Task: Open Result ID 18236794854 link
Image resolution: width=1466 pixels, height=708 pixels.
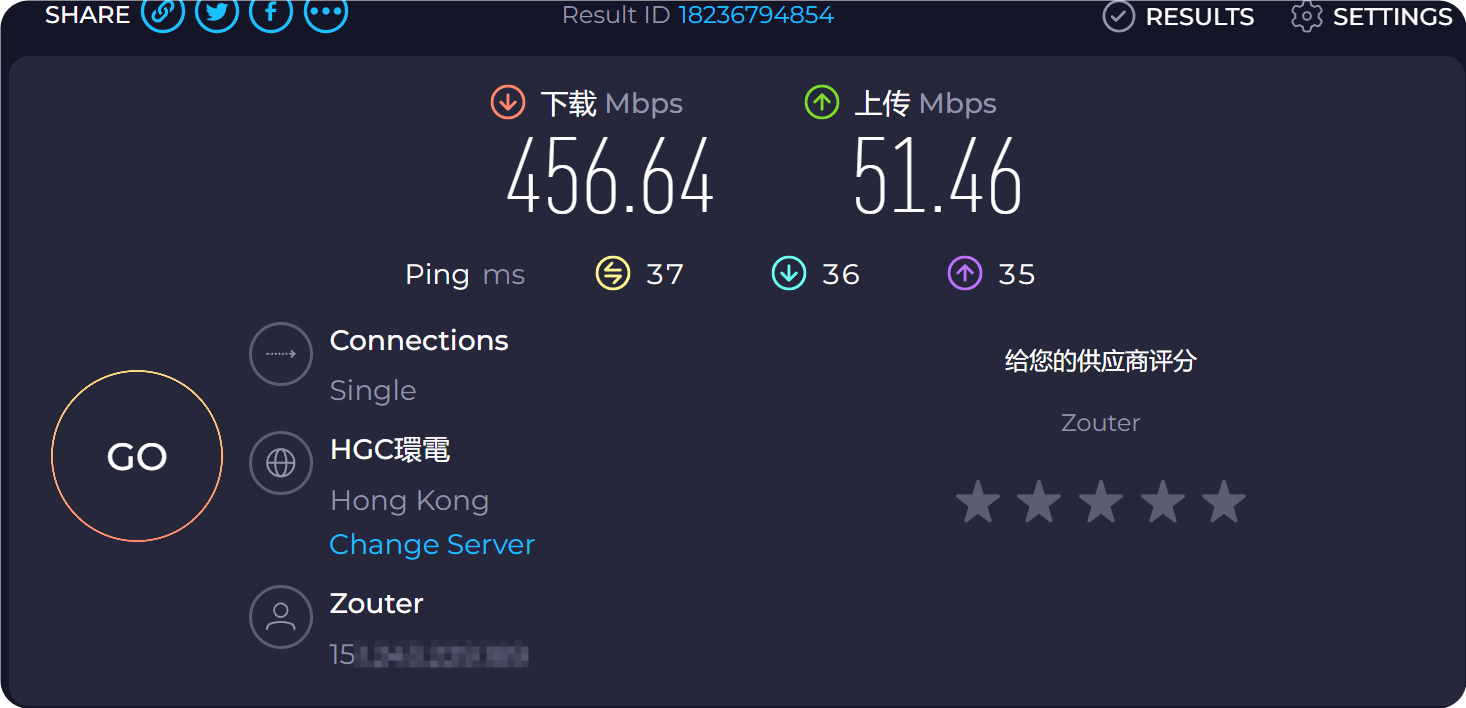Action: [756, 15]
